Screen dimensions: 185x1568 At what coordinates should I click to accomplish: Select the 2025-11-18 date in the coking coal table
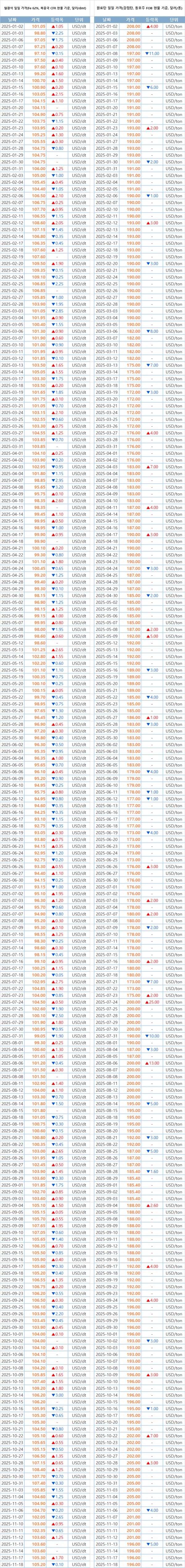point(107,1563)
